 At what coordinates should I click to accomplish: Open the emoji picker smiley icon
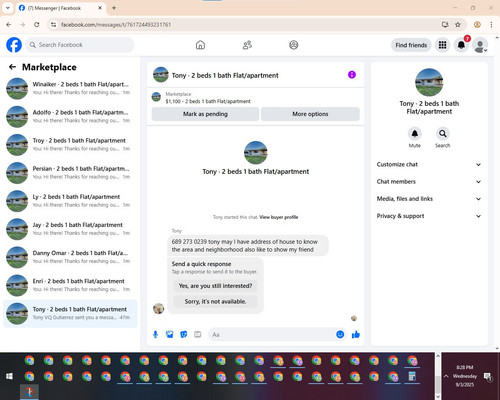(340, 334)
